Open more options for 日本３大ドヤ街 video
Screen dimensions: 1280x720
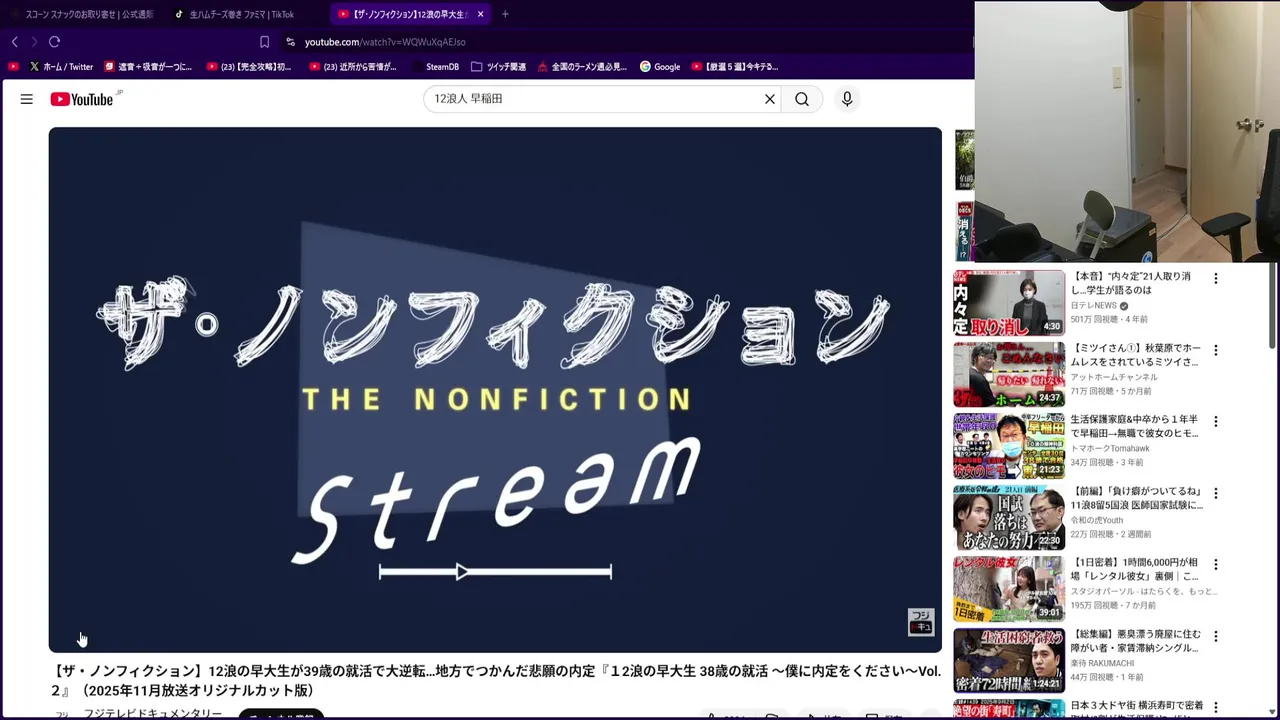point(1216,708)
